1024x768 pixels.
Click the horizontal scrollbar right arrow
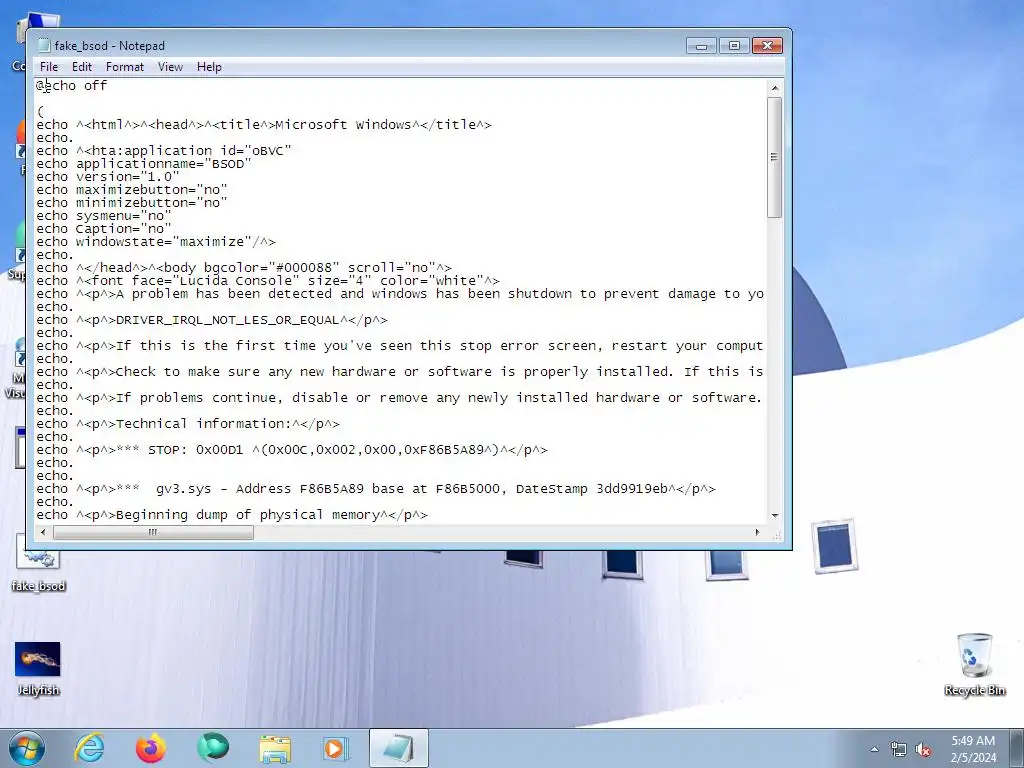click(758, 532)
